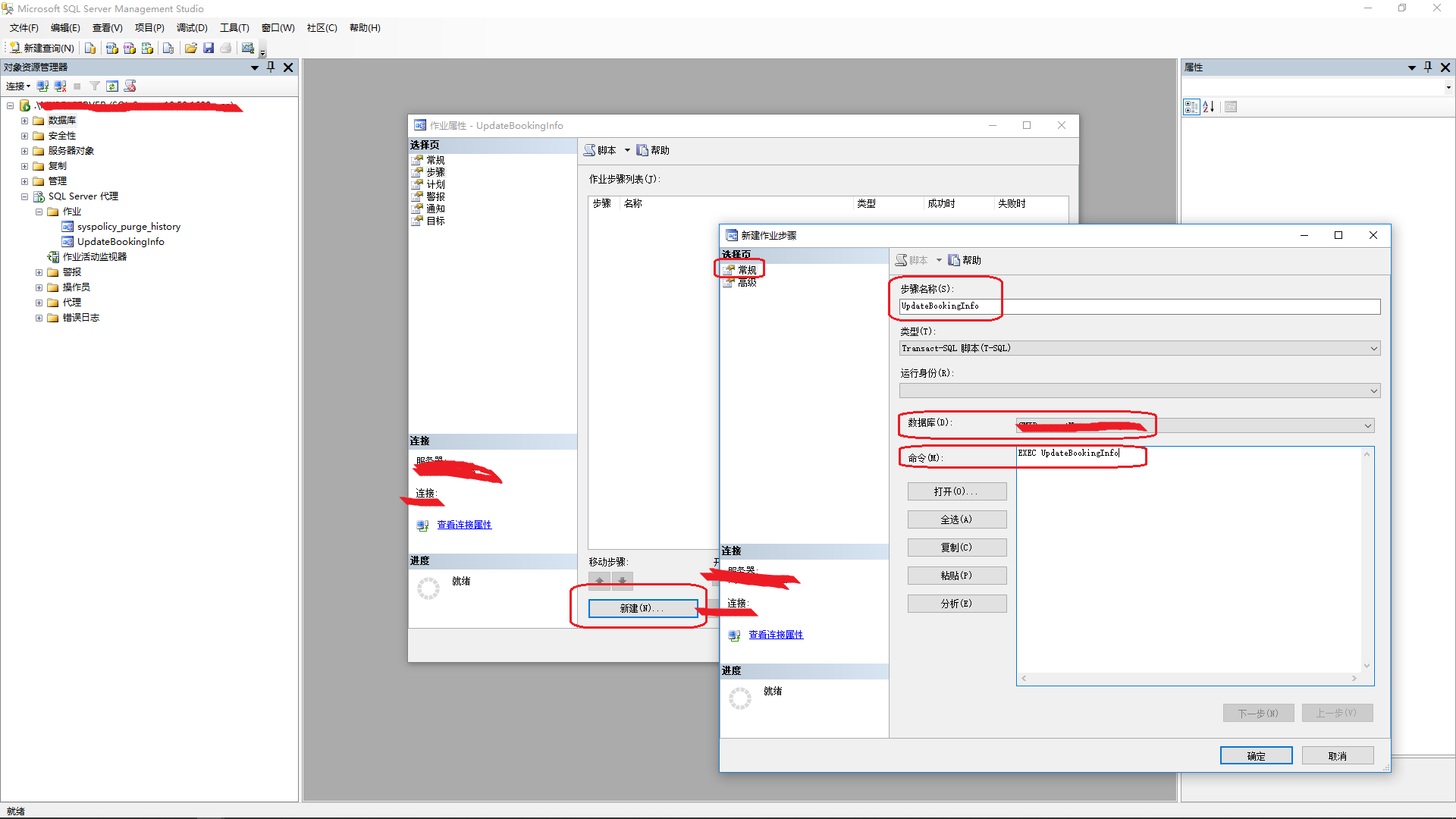Refresh the Object Explorer tree

pos(112,86)
